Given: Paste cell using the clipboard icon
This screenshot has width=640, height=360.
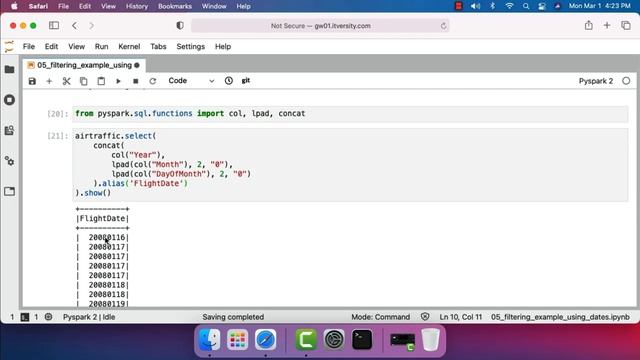Looking at the screenshot, I should tap(101, 81).
